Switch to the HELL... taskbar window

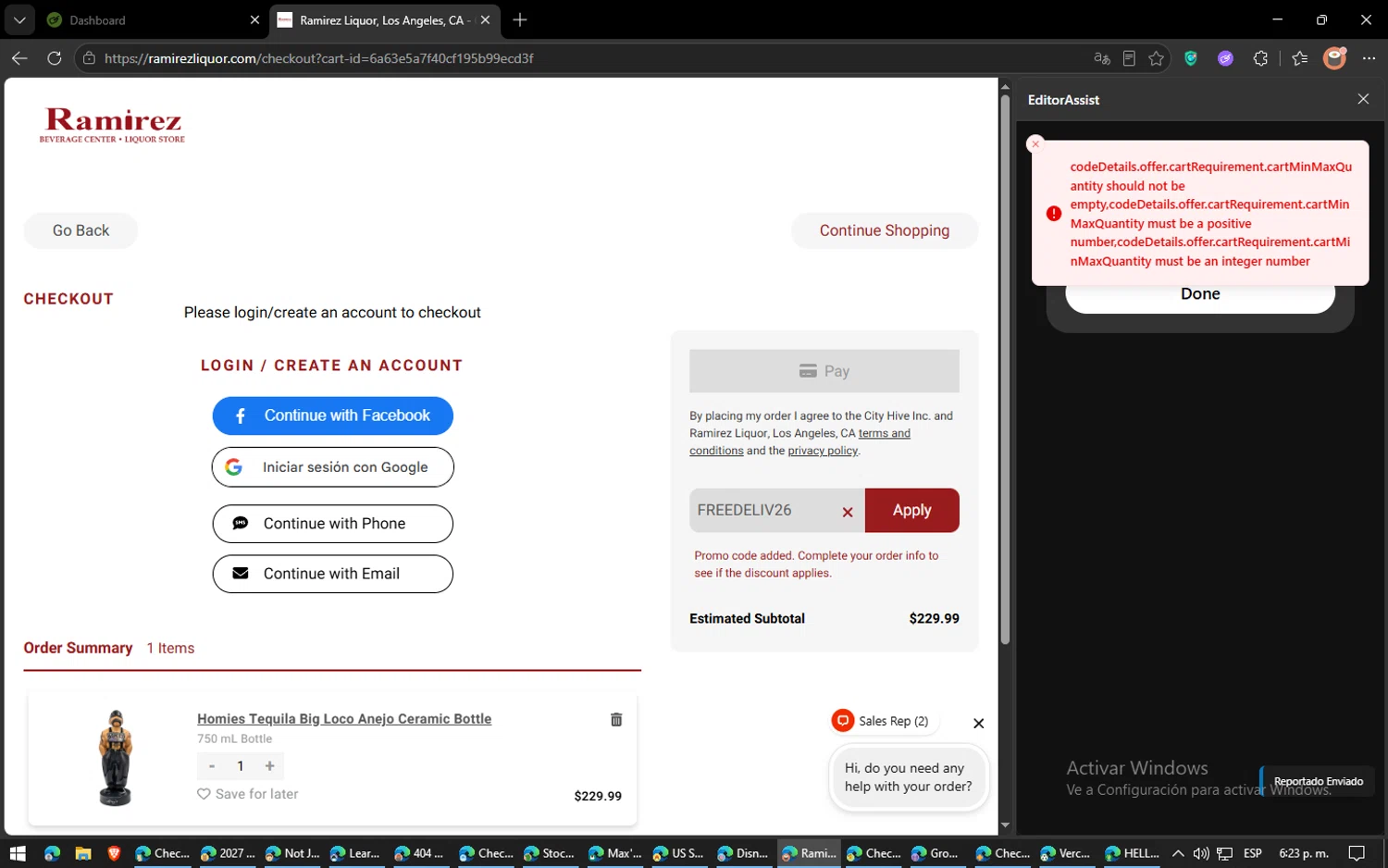(1132, 853)
